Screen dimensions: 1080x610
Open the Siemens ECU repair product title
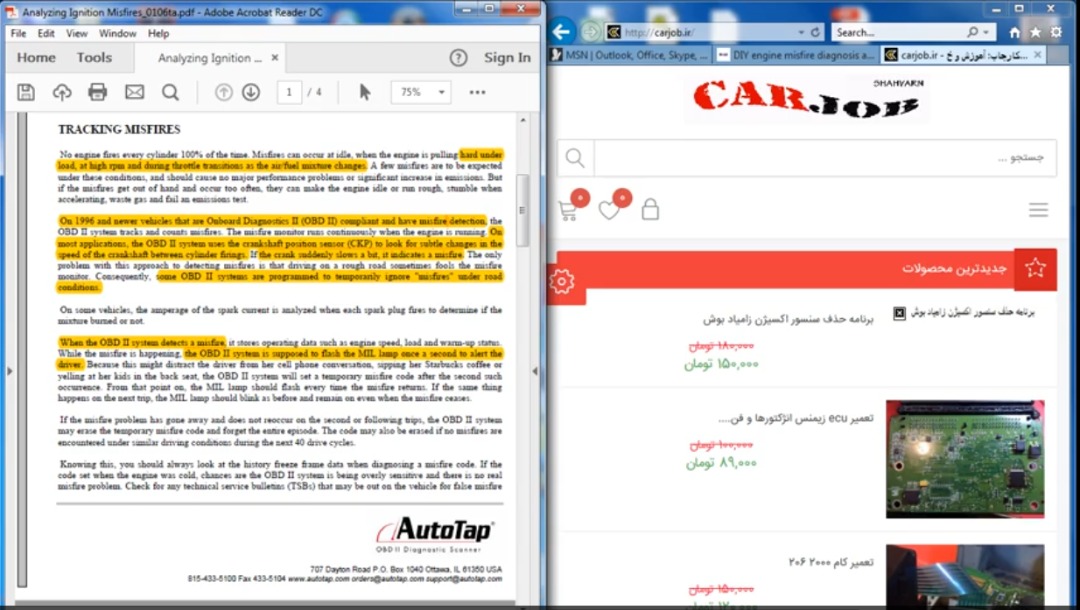pos(796,419)
